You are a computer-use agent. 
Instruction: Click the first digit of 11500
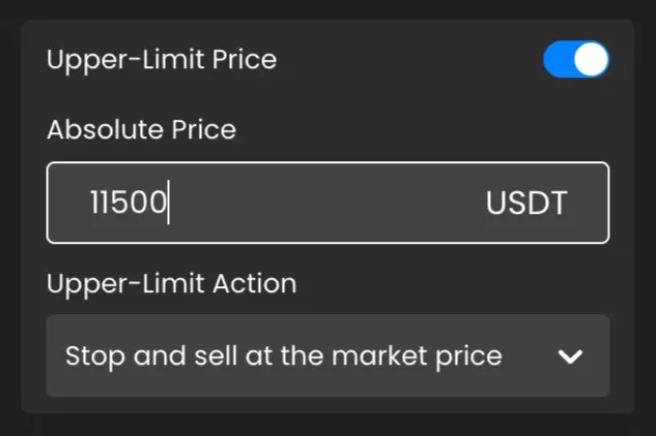pyautogui.click(x=94, y=203)
